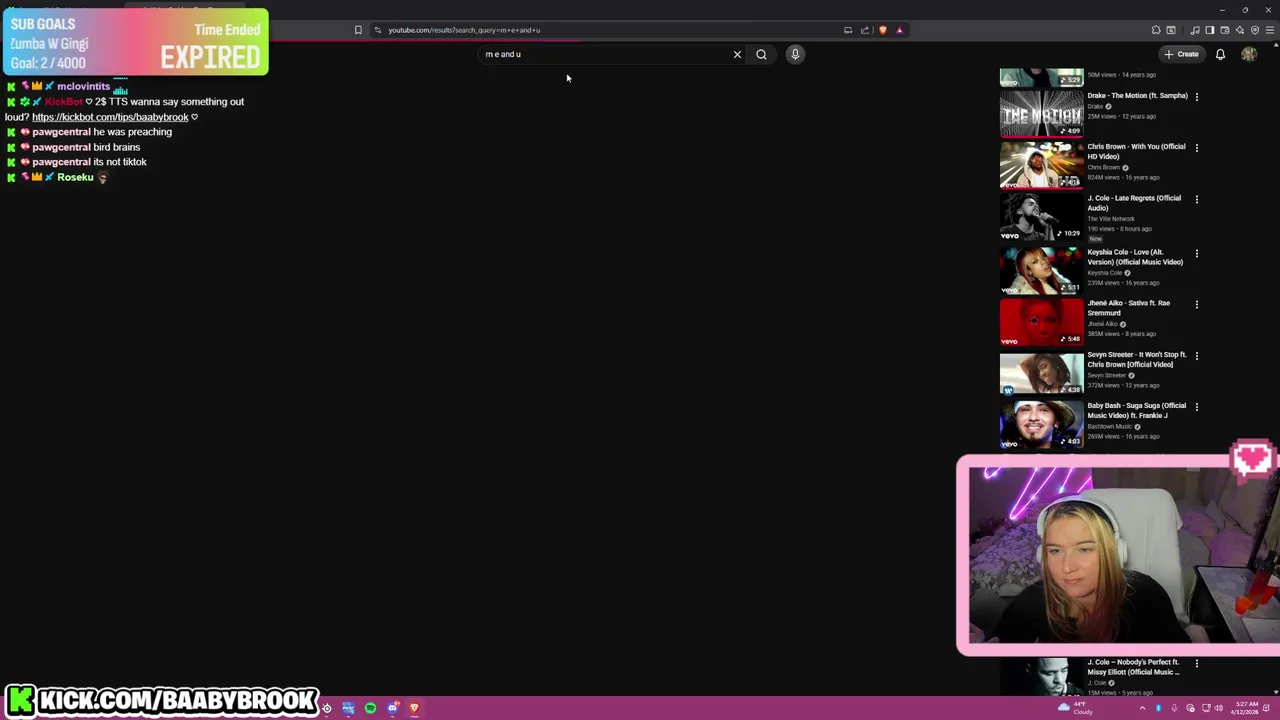Open the Brave Shields lion icon
Screen dimensions: 1280x720
[x=882, y=30]
